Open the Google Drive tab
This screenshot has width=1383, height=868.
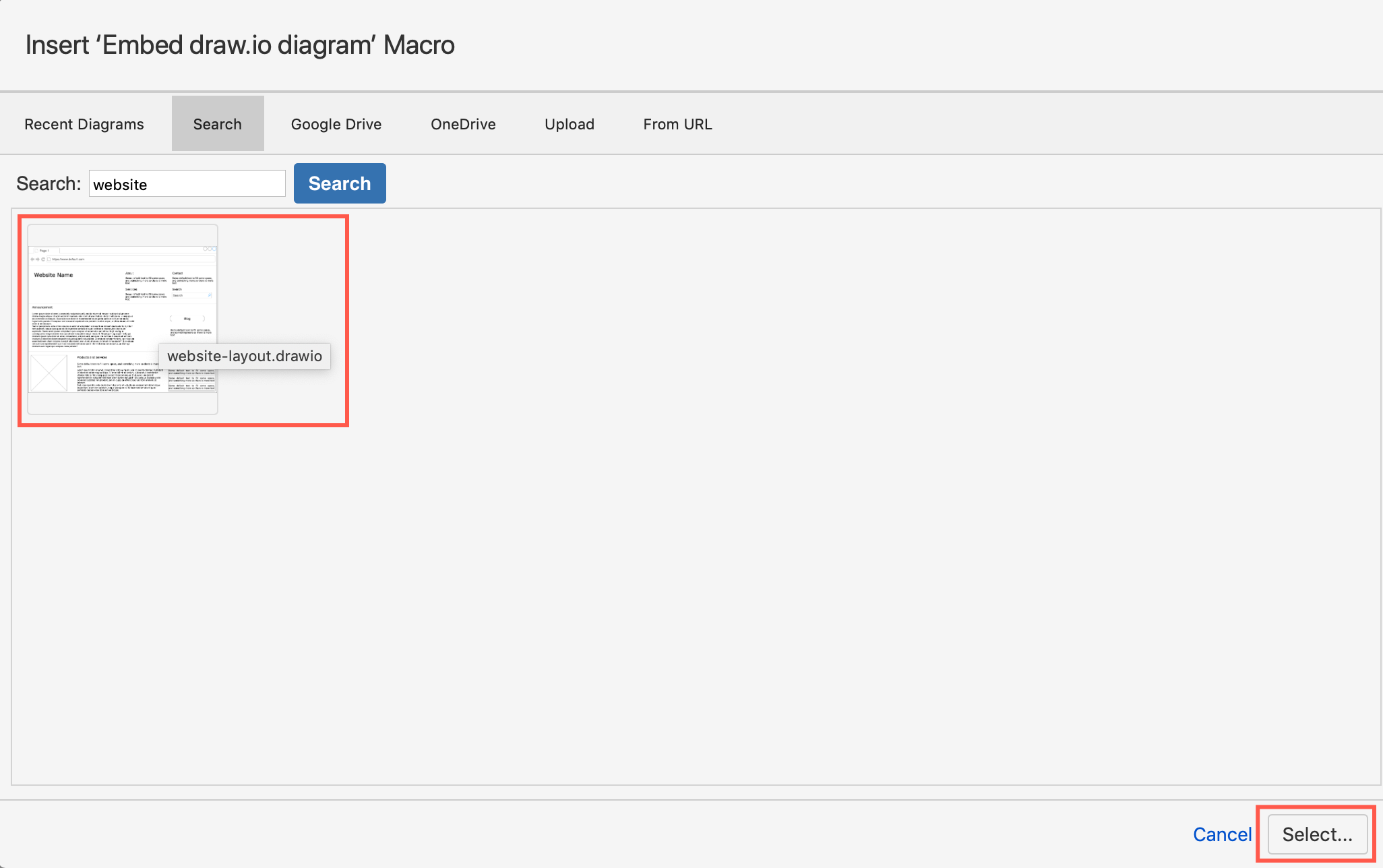pos(336,123)
